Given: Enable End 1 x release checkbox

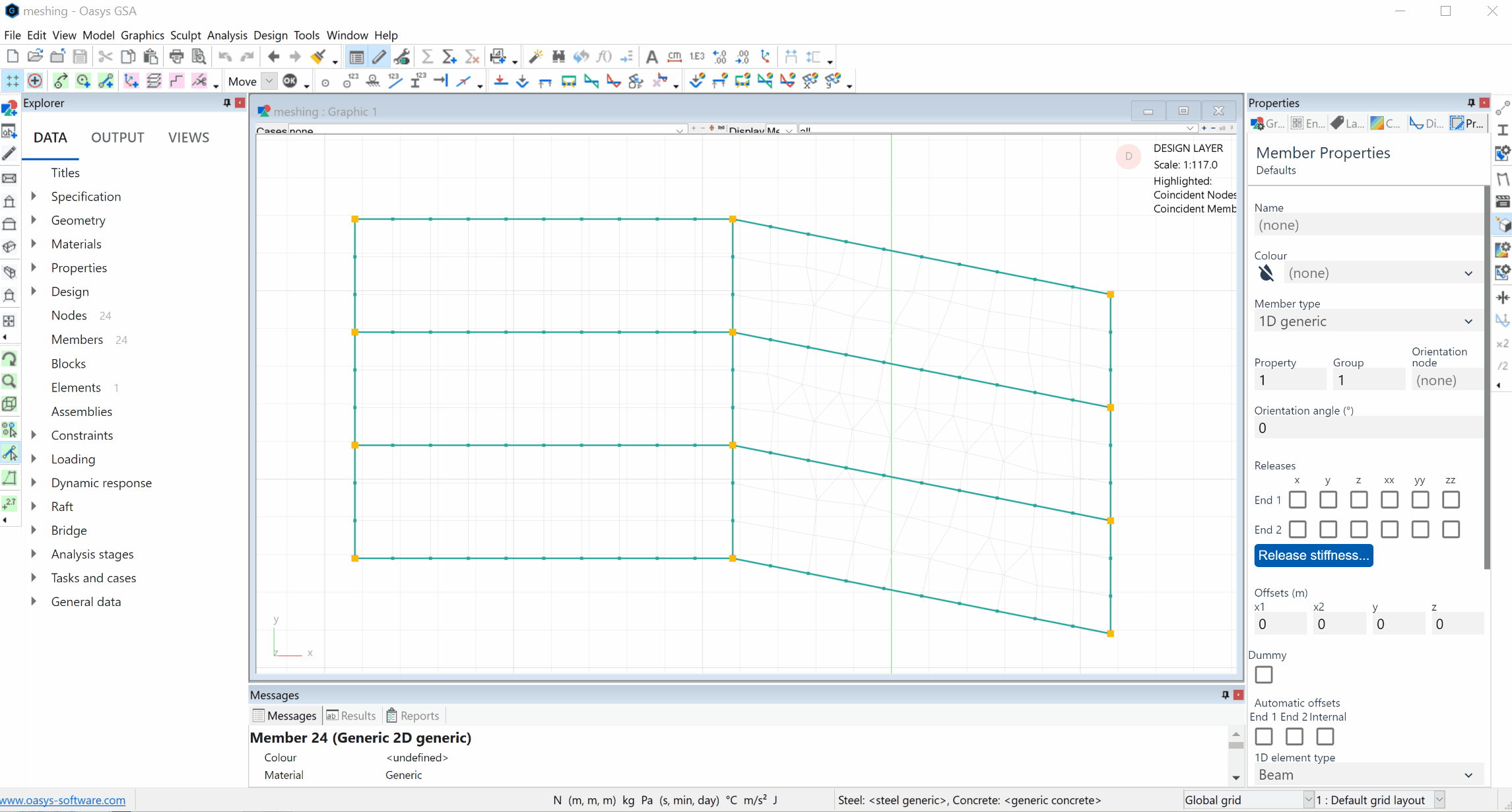Looking at the screenshot, I should [x=1297, y=499].
